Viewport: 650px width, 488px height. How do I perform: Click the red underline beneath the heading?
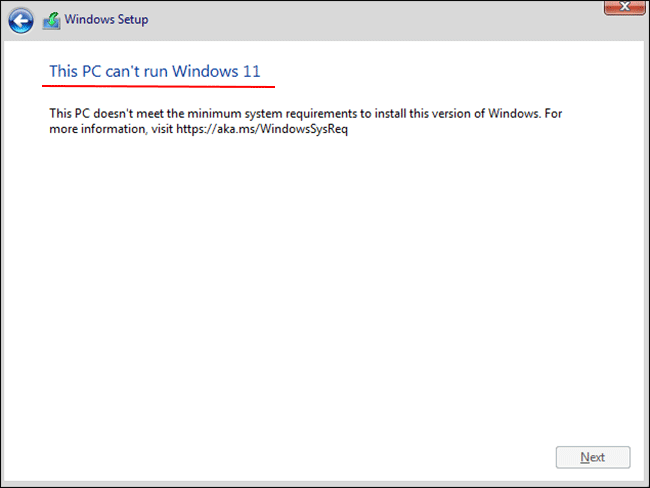click(160, 85)
